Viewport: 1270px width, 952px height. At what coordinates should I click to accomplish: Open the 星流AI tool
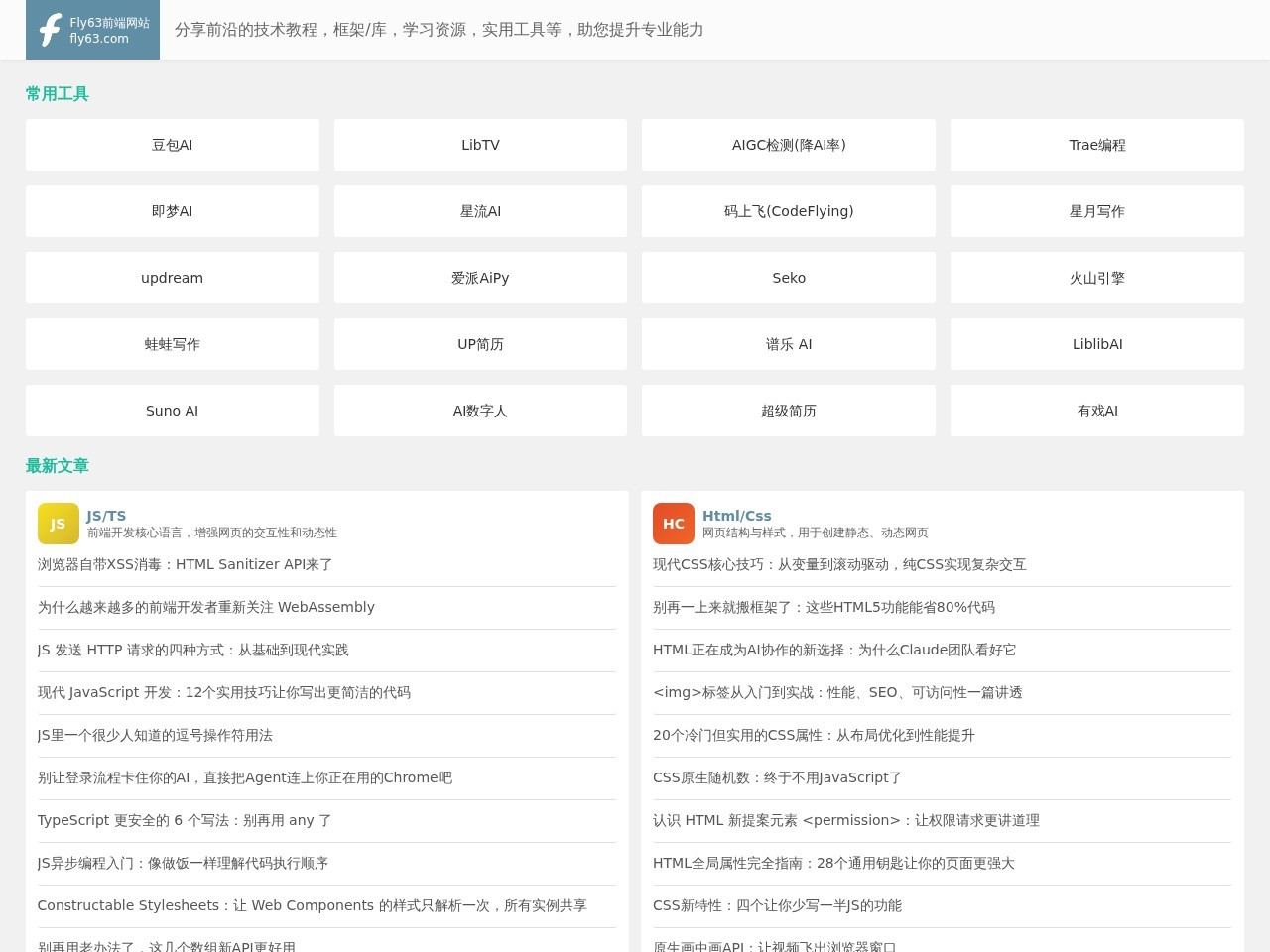click(480, 211)
